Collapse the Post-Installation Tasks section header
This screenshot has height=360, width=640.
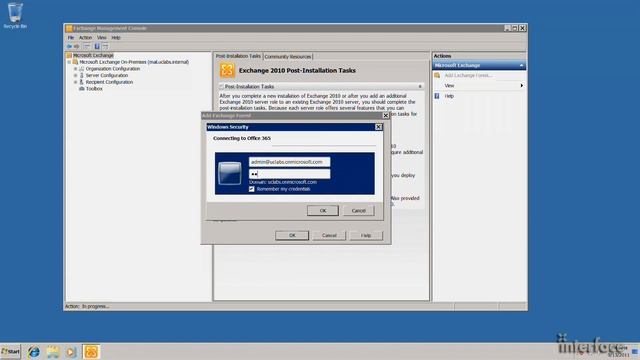point(420,87)
